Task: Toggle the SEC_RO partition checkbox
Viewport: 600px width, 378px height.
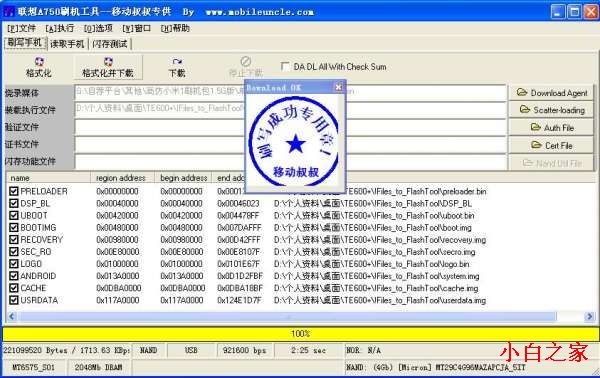Action: (14, 252)
